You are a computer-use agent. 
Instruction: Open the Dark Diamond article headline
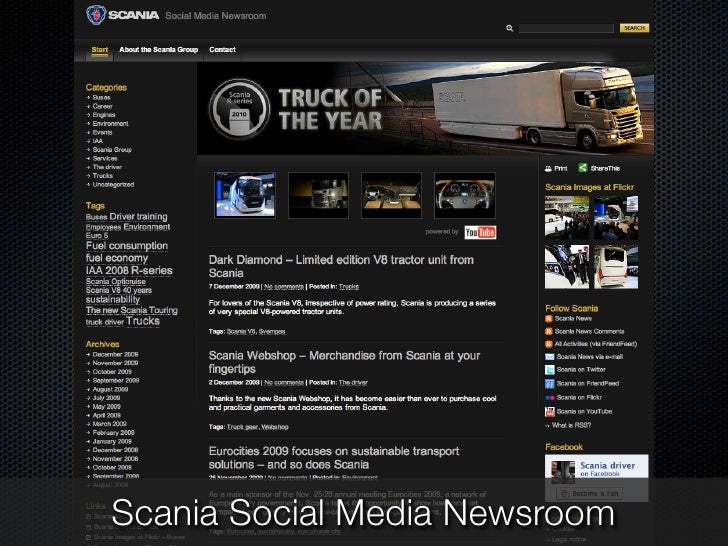[x=341, y=266]
